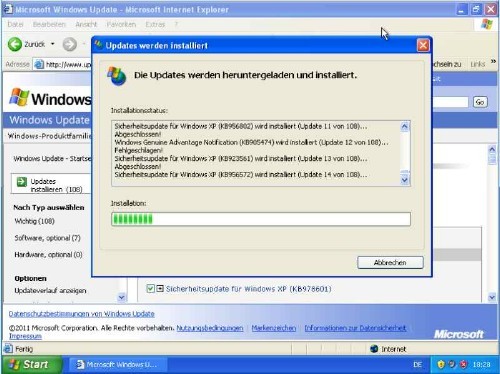Select the KB923561 status line
This screenshot has height=374, width=500.
(241, 158)
